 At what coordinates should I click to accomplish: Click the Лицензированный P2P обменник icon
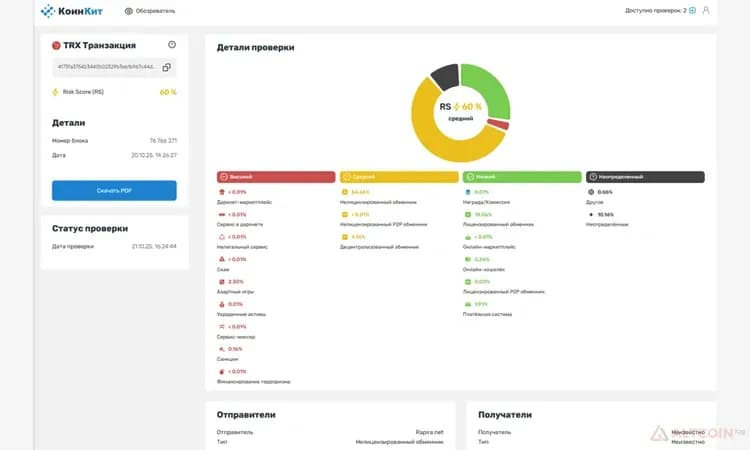(468, 282)
